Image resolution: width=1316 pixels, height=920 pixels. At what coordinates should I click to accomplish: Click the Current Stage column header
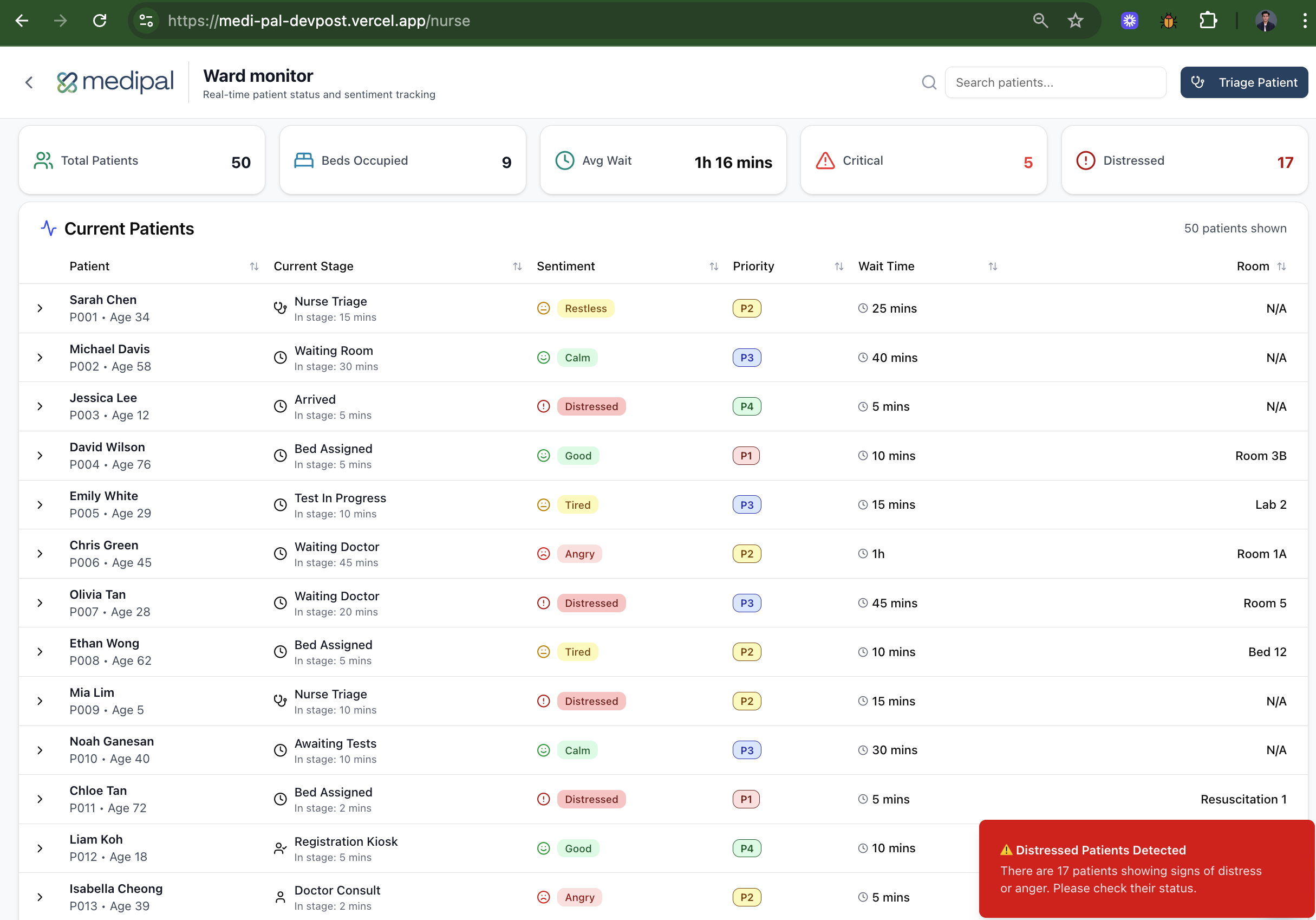pyautogui.click(x=314, y=267)
